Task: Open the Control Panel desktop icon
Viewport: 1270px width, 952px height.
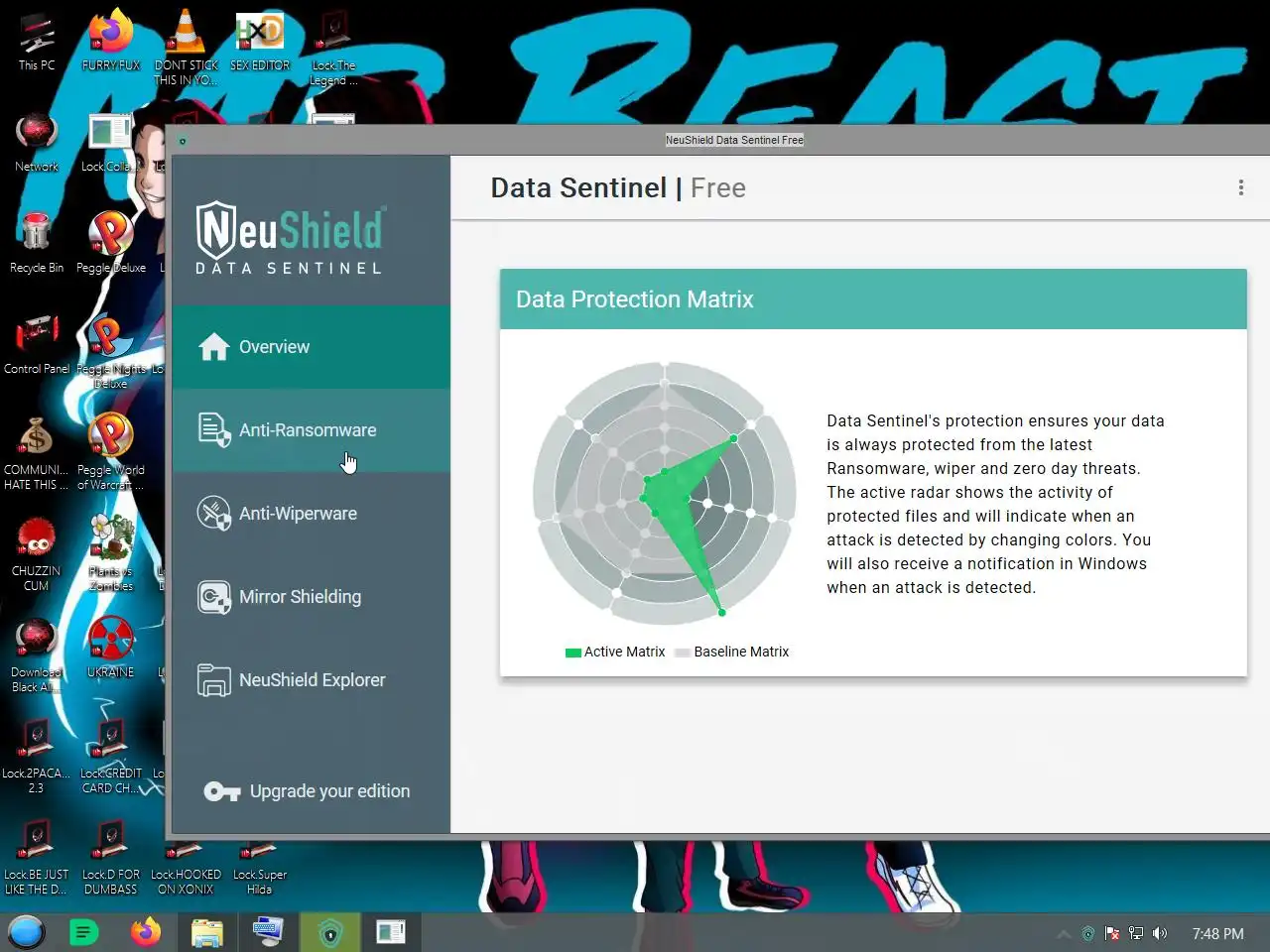Action: tap(37, 345)
